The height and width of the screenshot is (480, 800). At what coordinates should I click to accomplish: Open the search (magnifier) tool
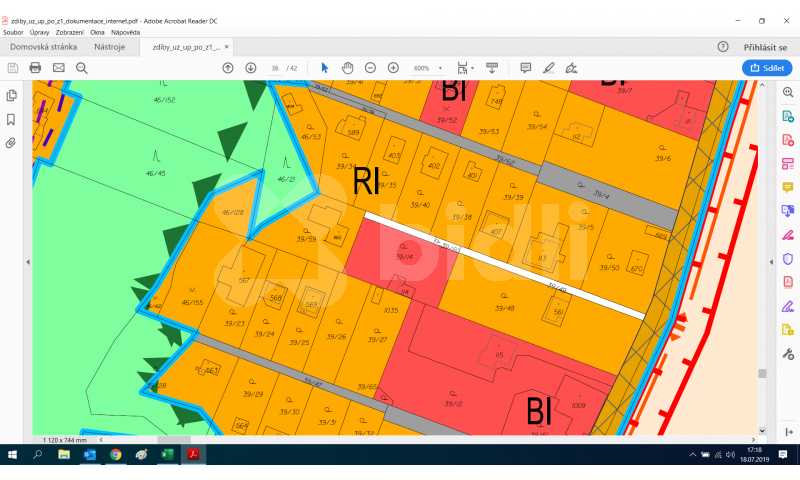click(82, 68)
